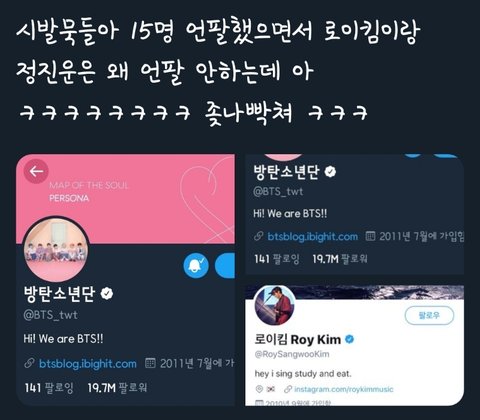Viewport: 480px width, 420px height.
Task: Click the location pin icon on Roy Kim profile
Action: click(259, 389)
